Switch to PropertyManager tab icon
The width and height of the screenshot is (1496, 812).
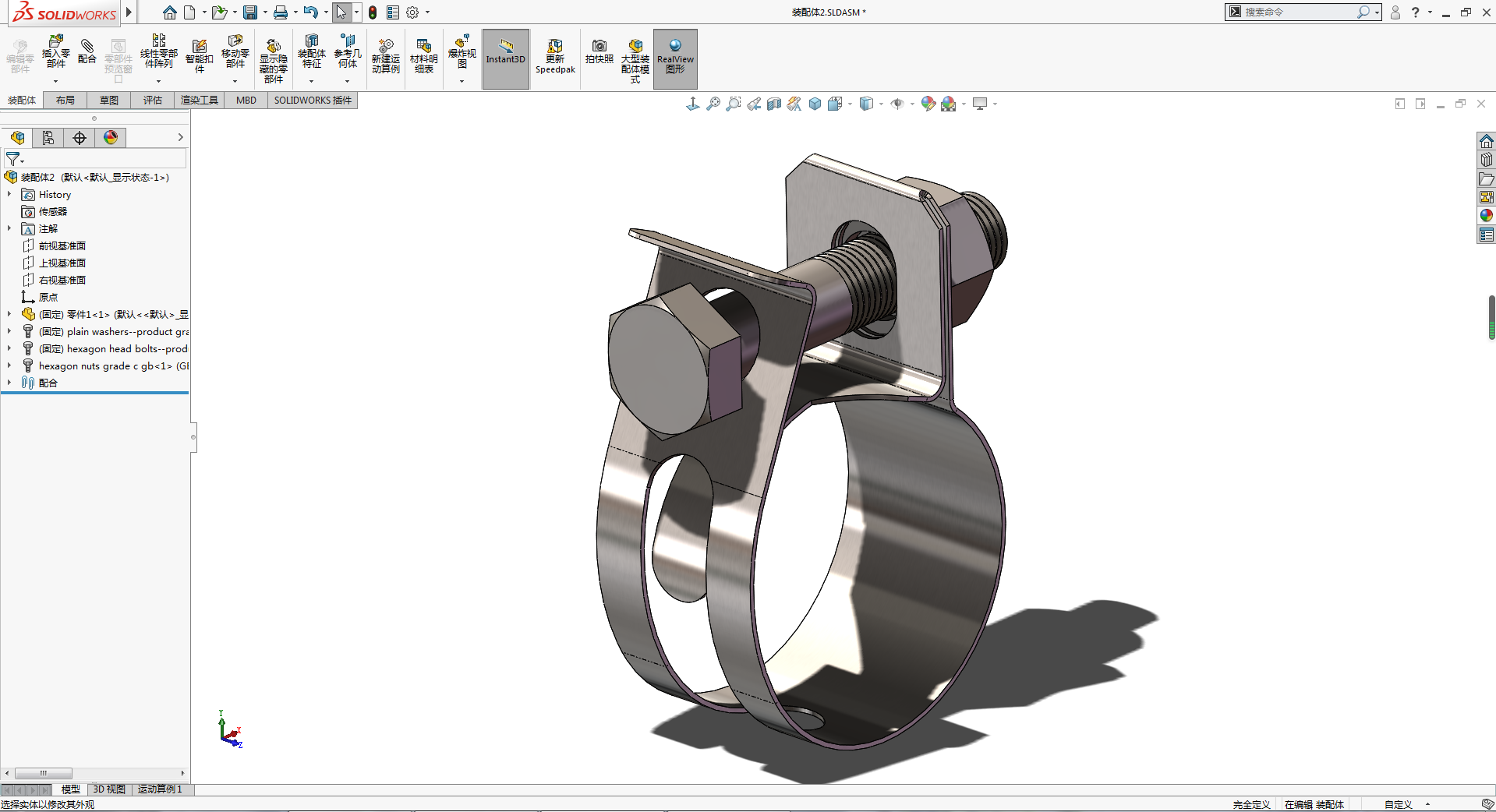(x=48, y=138)
